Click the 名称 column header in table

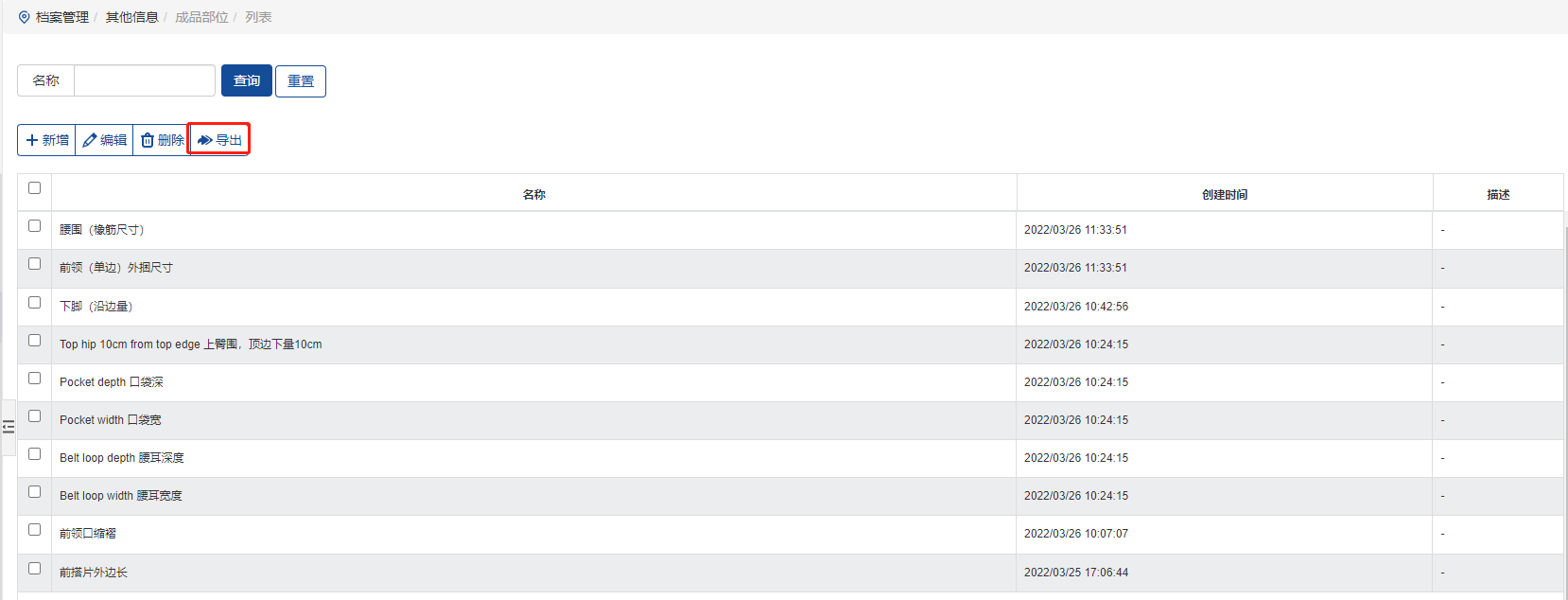pos(533,194)
